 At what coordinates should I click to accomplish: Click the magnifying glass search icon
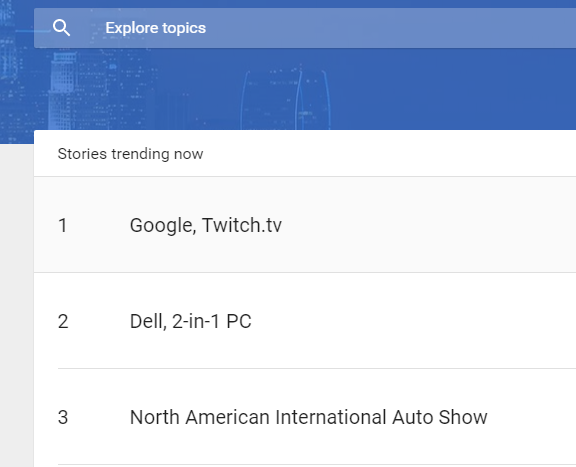(x=61, y=28)
